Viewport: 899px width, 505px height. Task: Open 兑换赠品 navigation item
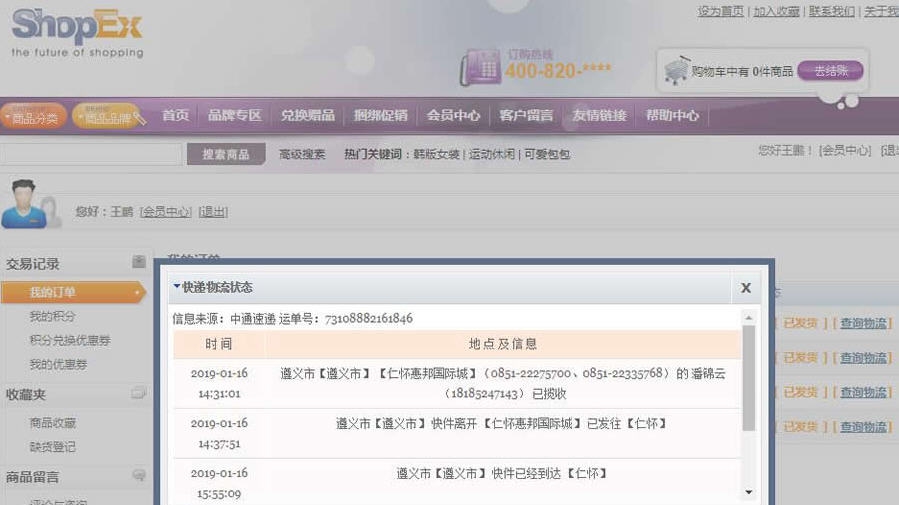(x=307, y=115)
